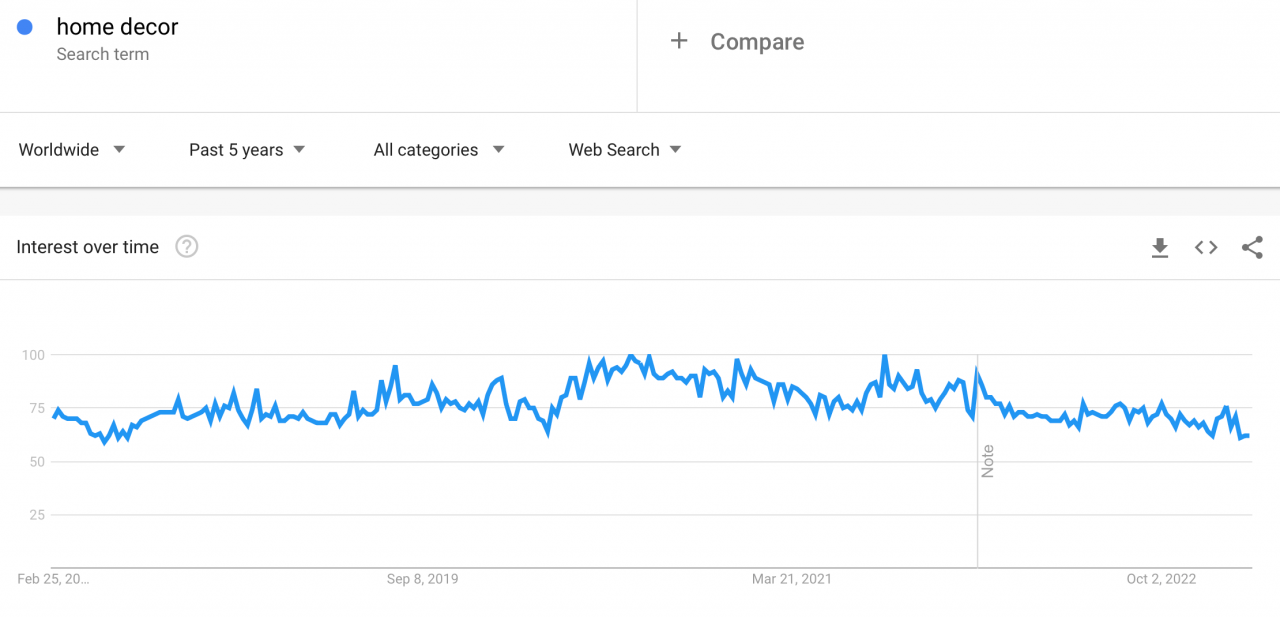Click Compare to add another search term
Viewport: 1280px width, 617px height.
click(757, 41)
